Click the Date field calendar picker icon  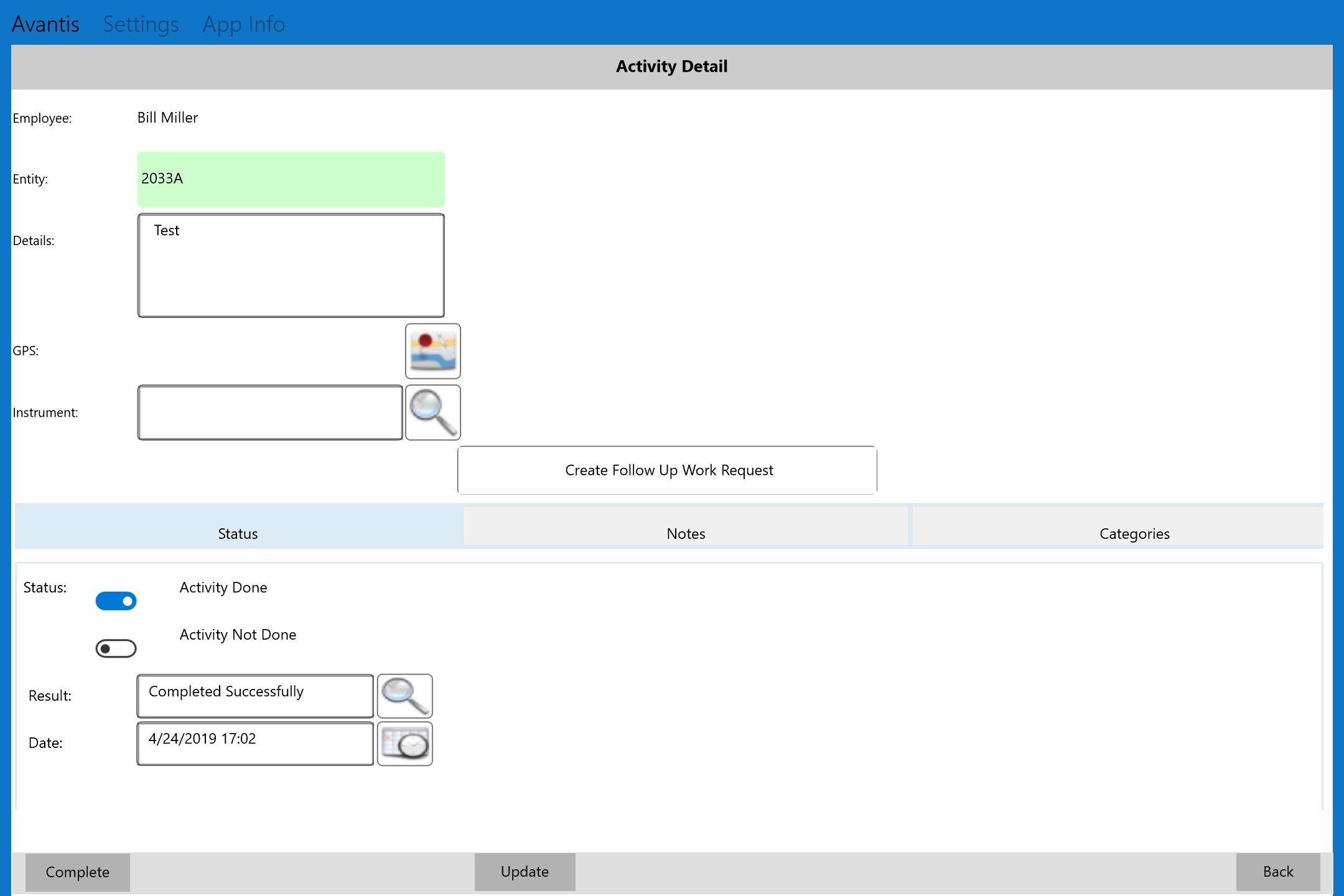pos(403,743)
